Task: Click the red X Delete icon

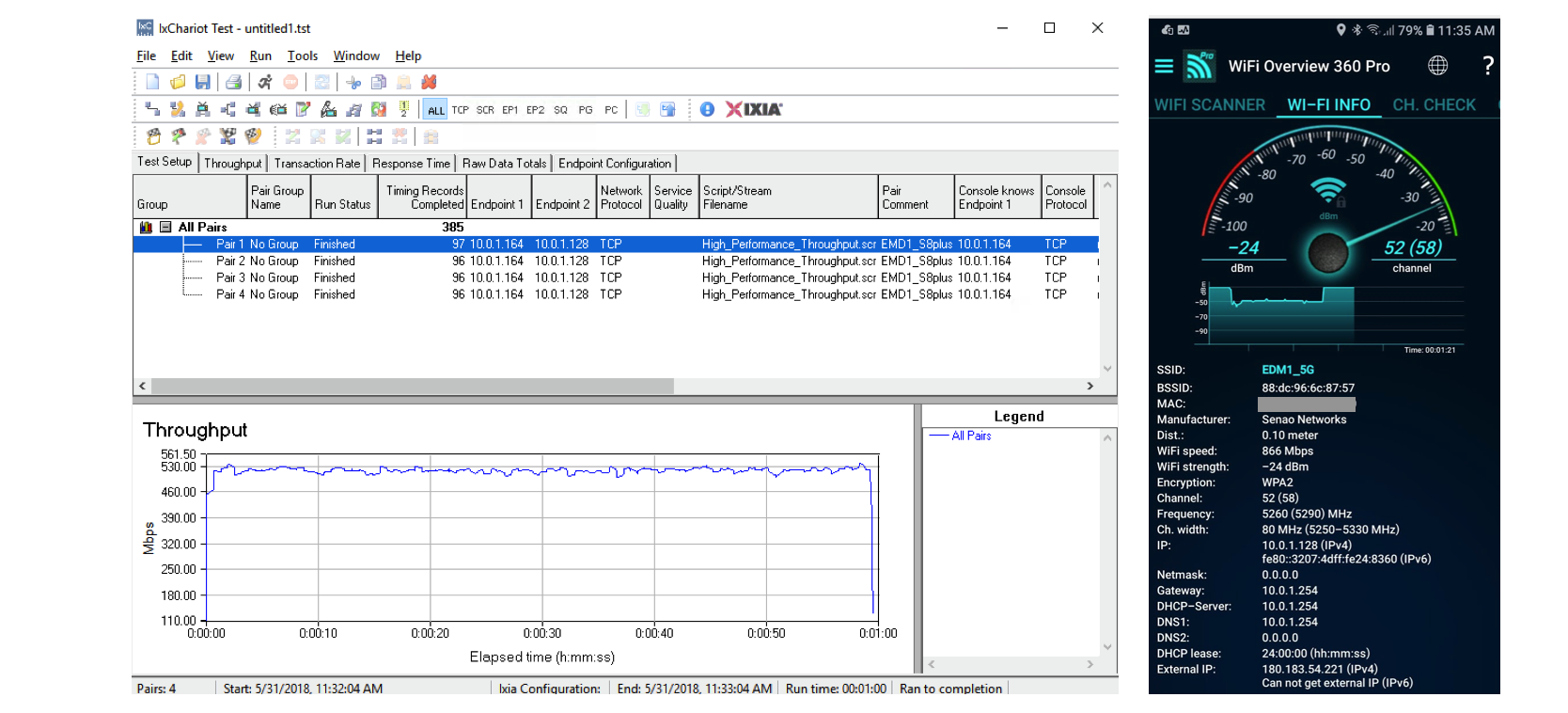Action: [x=430, y=83]
